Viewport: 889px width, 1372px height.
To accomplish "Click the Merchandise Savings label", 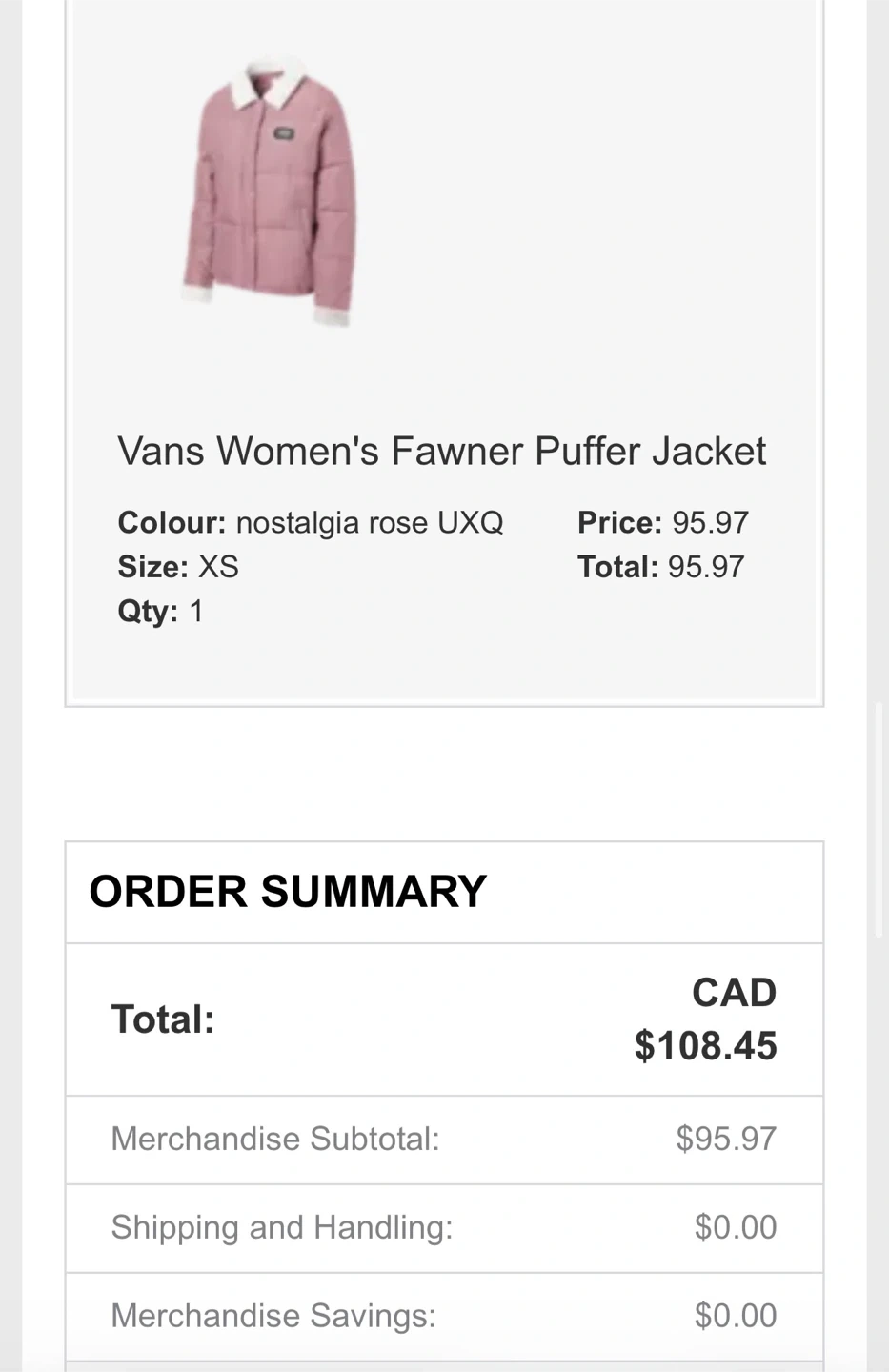I will point(273,1316).
